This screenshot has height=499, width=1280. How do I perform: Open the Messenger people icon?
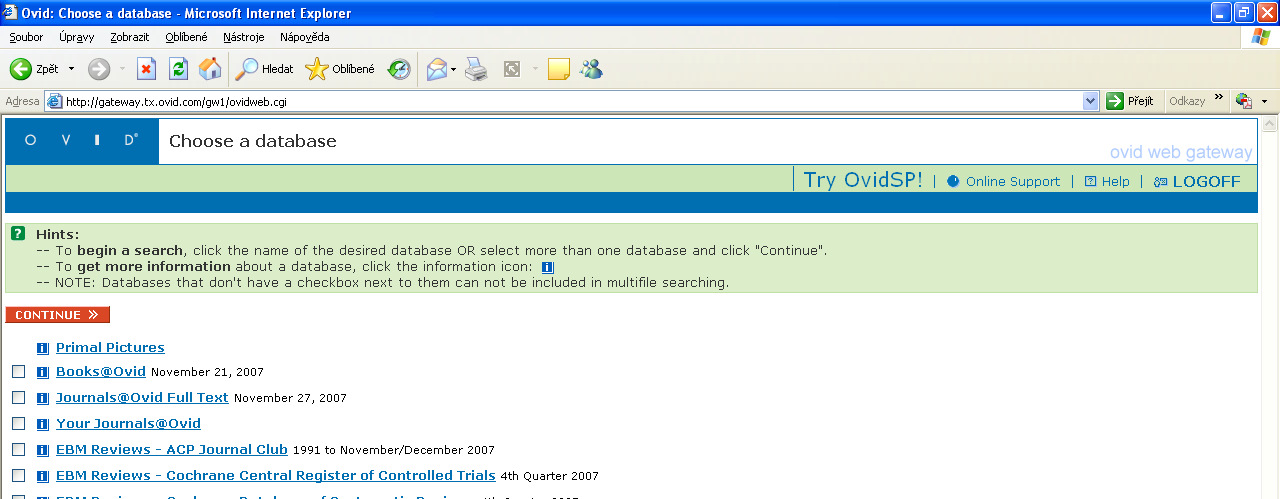pos(591,69)
